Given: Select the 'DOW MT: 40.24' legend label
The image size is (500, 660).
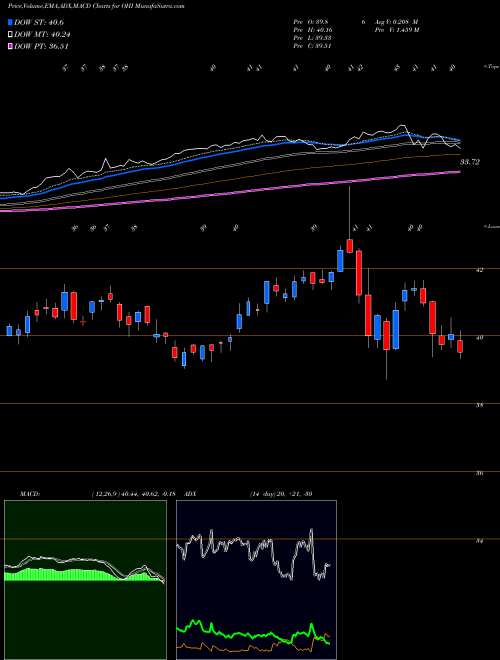Looking at the screenshot, I should pos(41,35).
